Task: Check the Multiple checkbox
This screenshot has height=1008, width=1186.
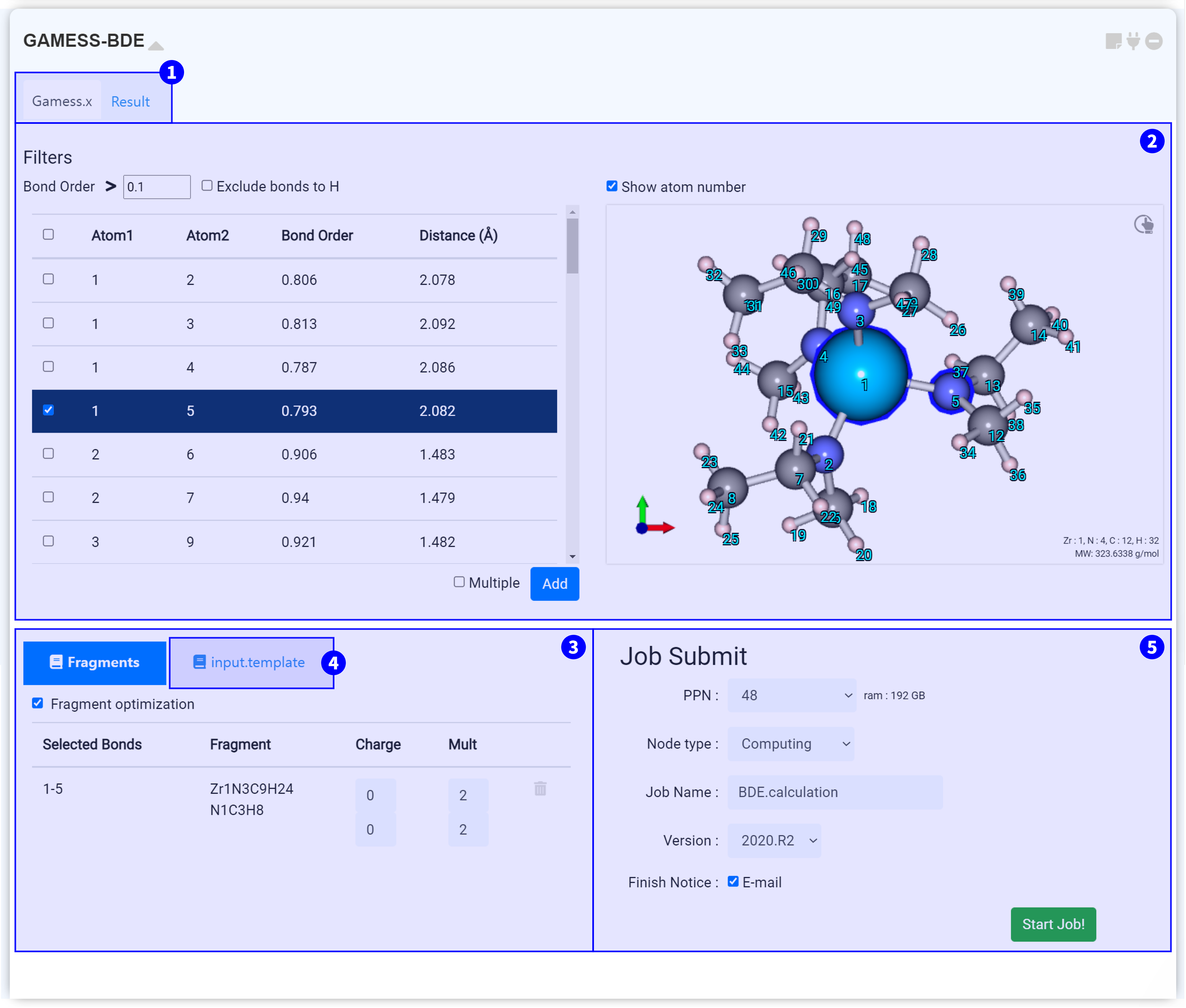Action: tap(459, 582)
